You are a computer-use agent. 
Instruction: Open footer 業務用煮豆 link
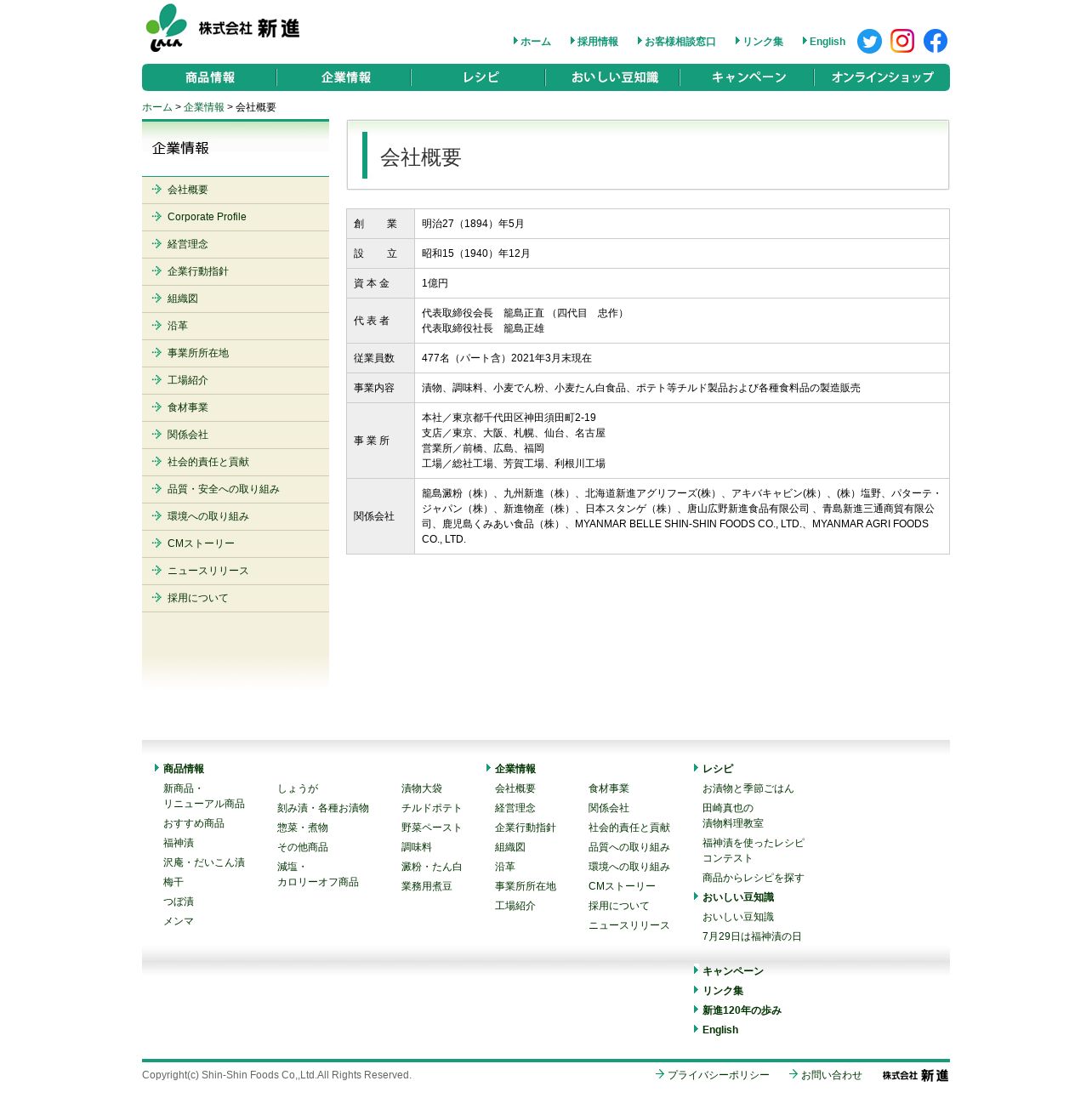pyautogui.click(x=427, y=886)
